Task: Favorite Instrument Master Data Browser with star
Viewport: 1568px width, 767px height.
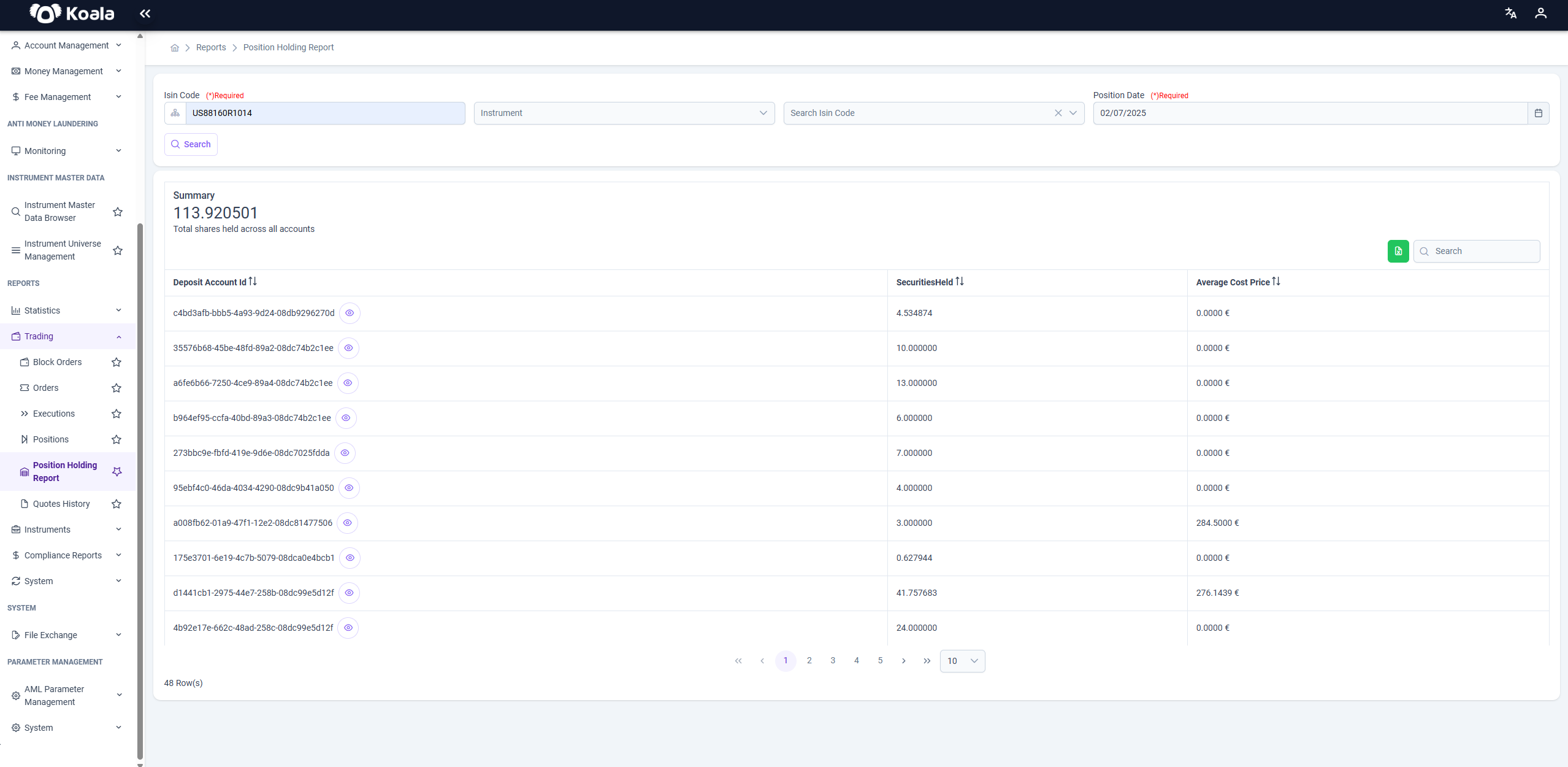Action: (118, 212)
